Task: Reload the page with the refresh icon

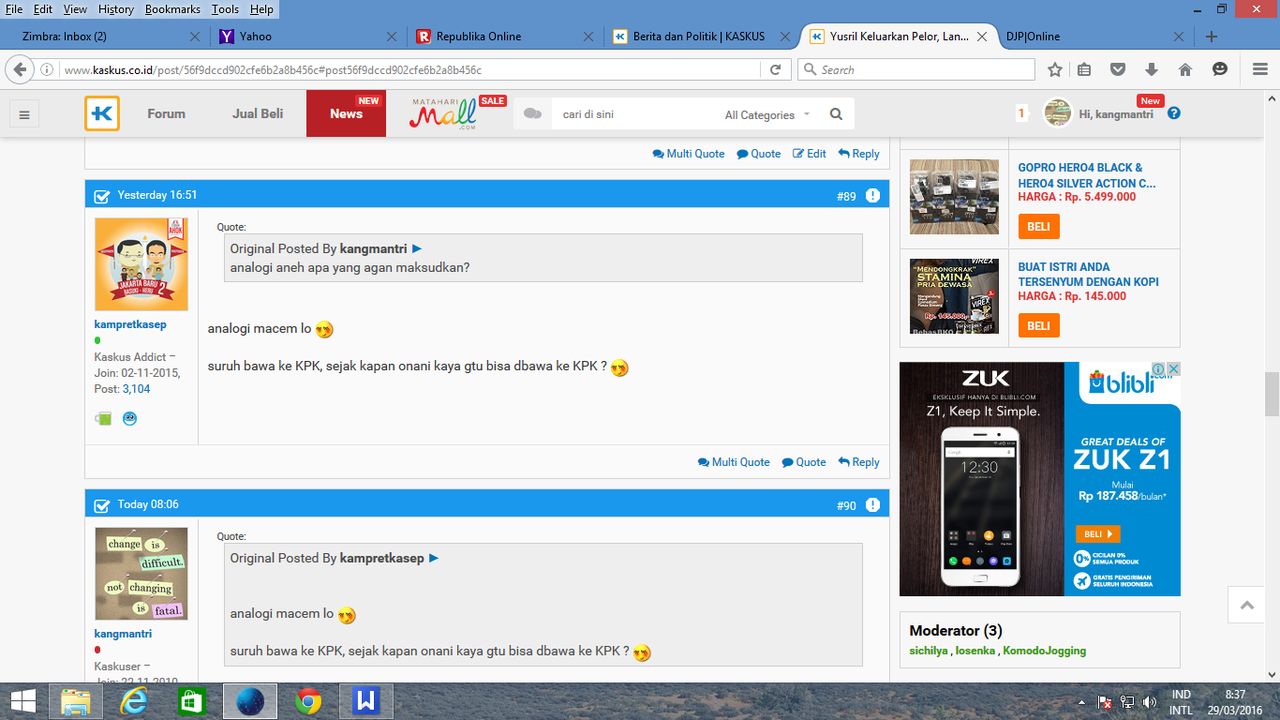Action: [775, 69]
